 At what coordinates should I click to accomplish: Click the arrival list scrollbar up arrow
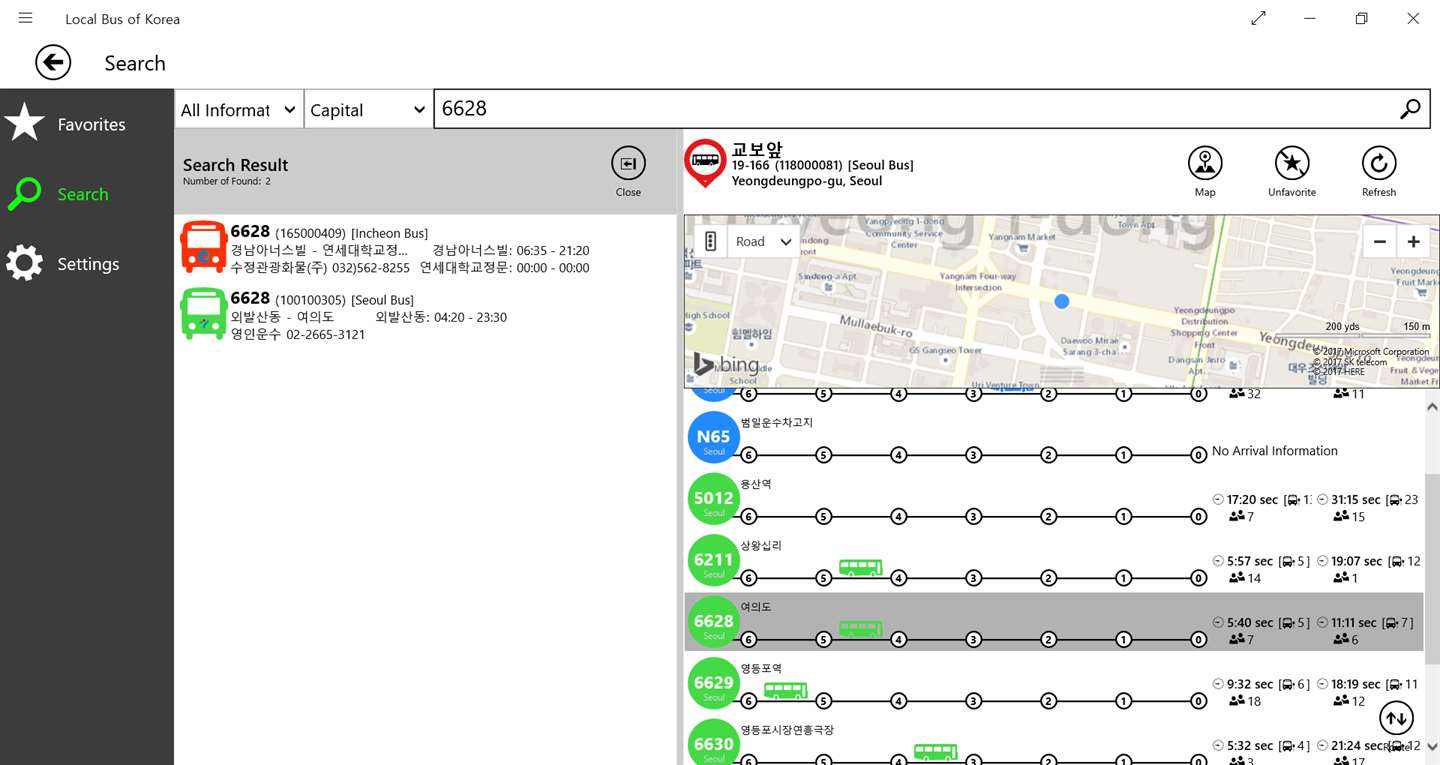tap(1432, 407)
